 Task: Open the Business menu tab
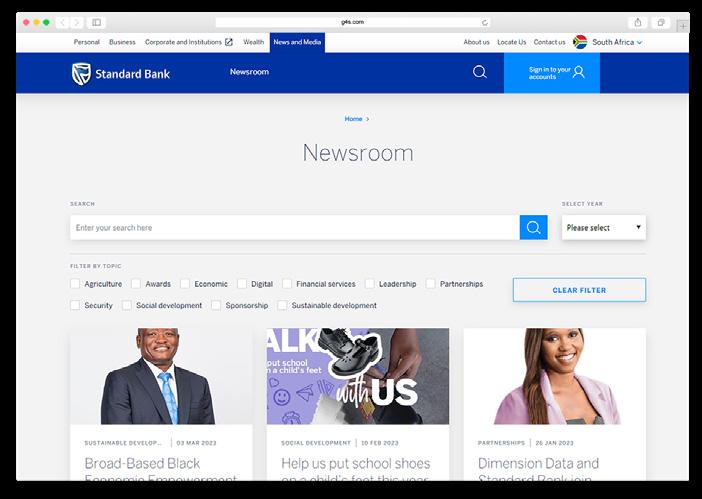[122, 42]
